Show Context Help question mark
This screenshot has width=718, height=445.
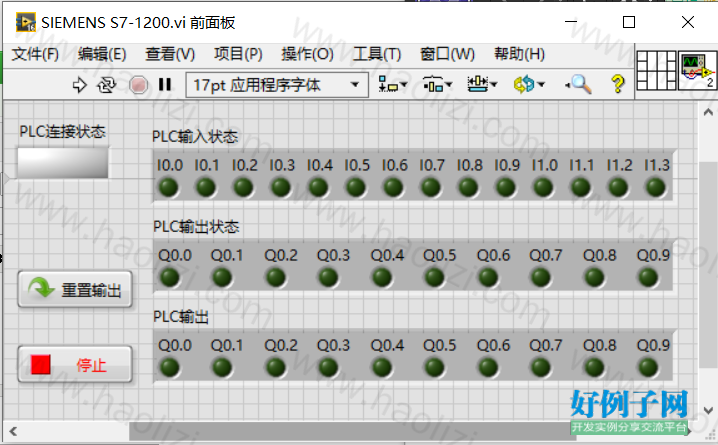point(618,84)
